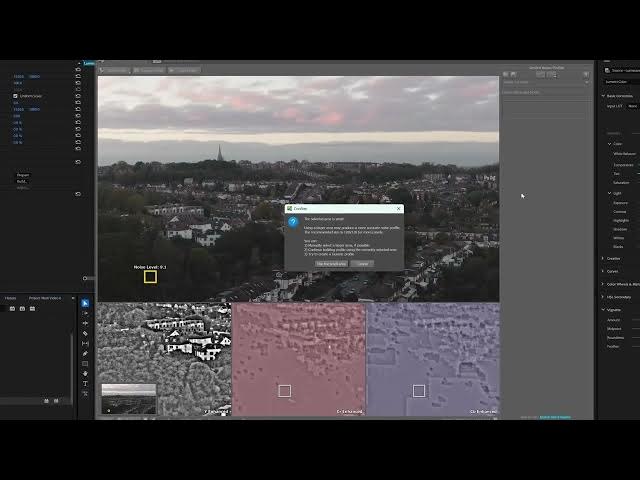Click the Shadows label

pos(620,229)
